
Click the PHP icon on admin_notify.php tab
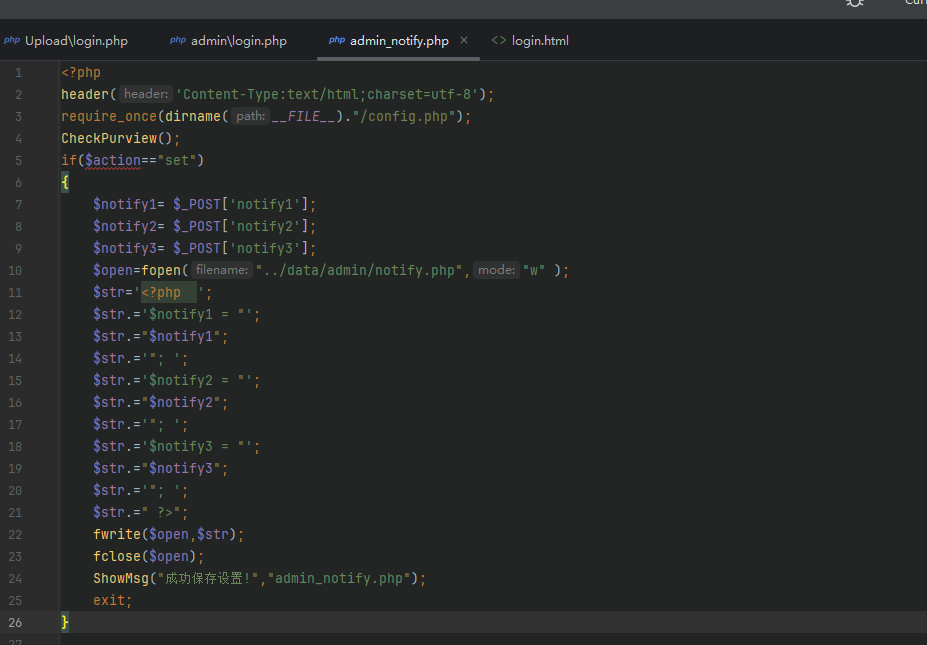tap(337, 41)
